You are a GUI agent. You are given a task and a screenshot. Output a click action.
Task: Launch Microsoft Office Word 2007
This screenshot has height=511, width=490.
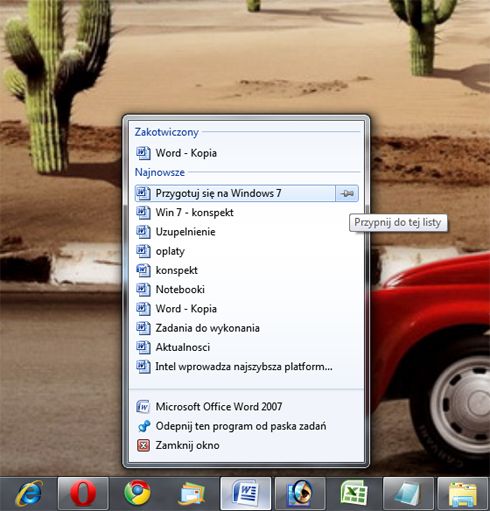(x=247, y=407)
